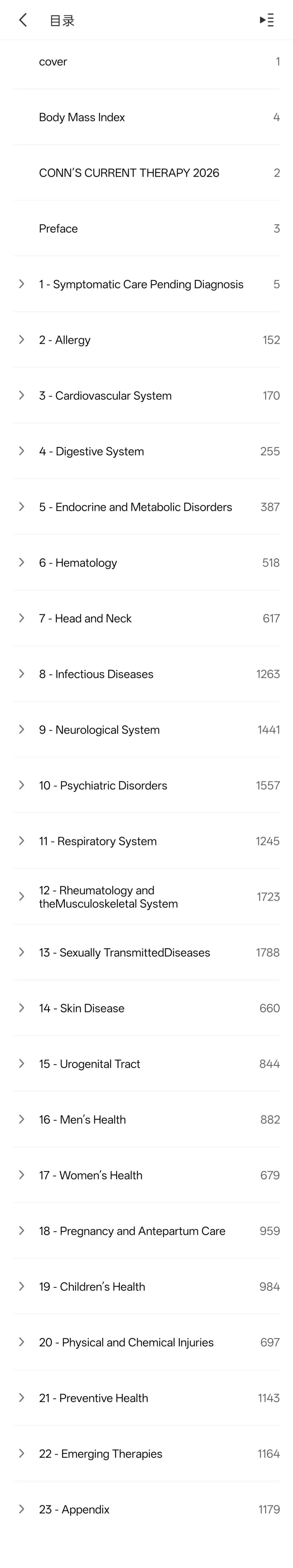Jump to 4 - Digestive System

click(146, 451)
